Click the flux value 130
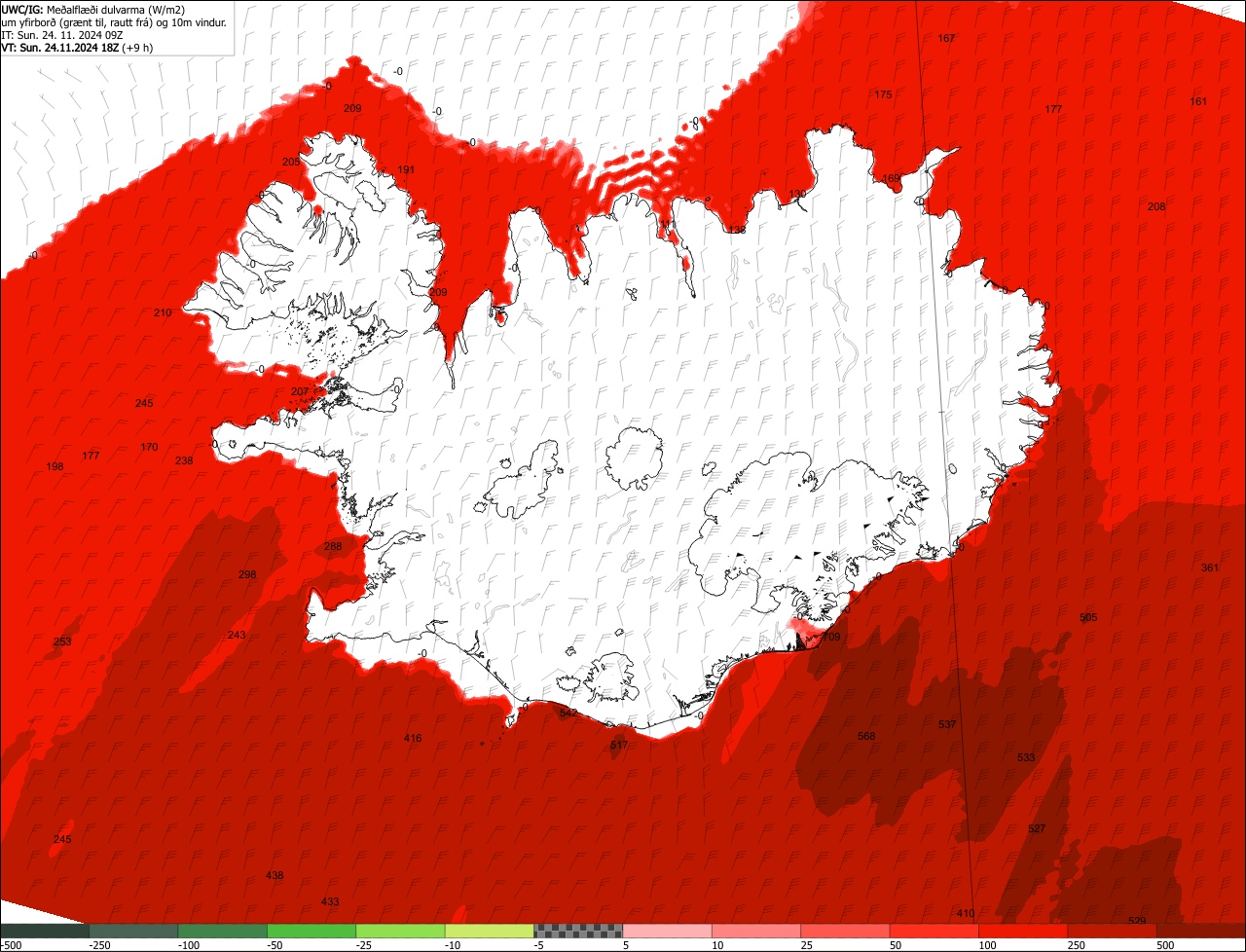 tap(797, 194)
